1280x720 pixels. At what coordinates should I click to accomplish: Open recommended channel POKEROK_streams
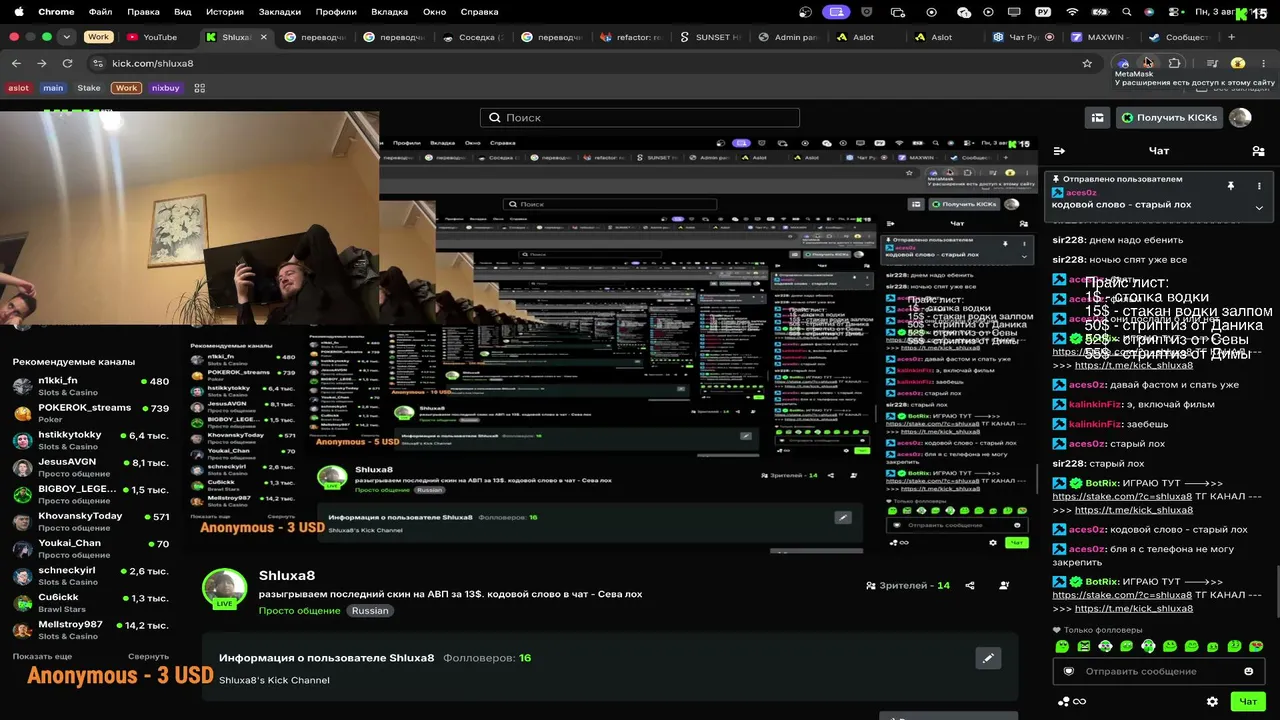pyautogui.click(x=90, y=413)
